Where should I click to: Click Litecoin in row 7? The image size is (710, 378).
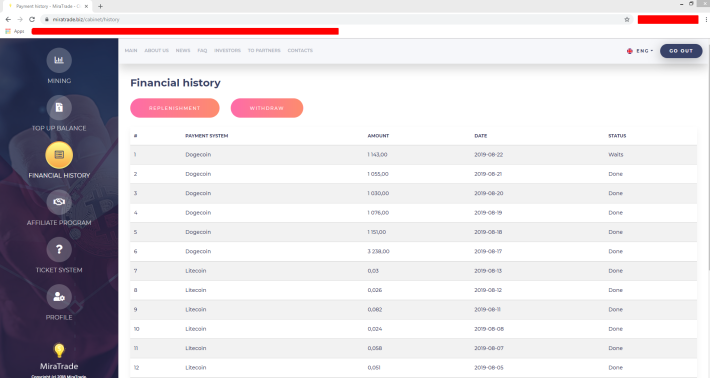point(196,271)
